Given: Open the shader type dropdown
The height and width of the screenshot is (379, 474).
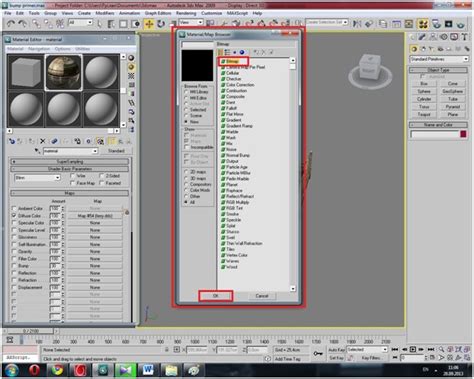Looking at the screenshot, I should [37, 178].
